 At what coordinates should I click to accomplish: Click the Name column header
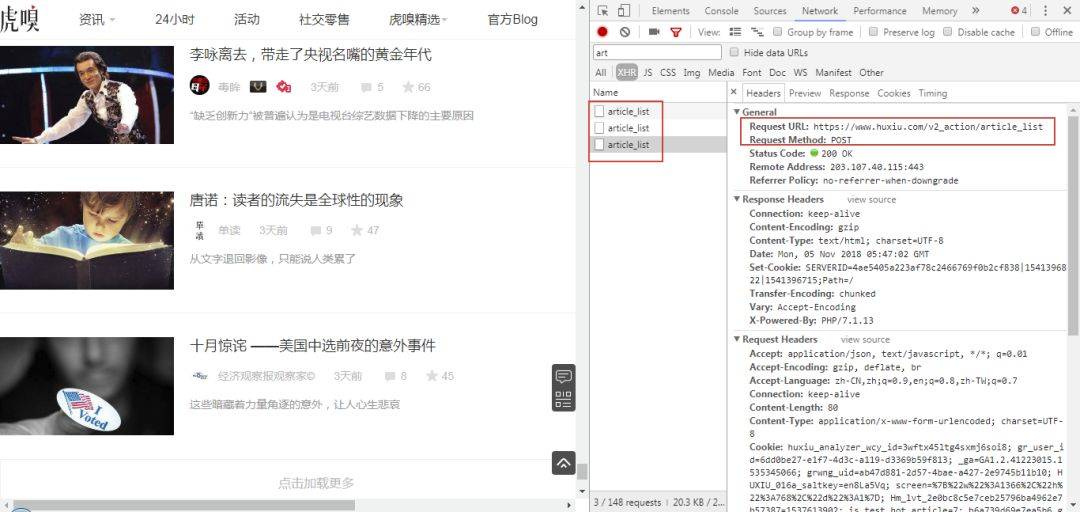(658, 92)
